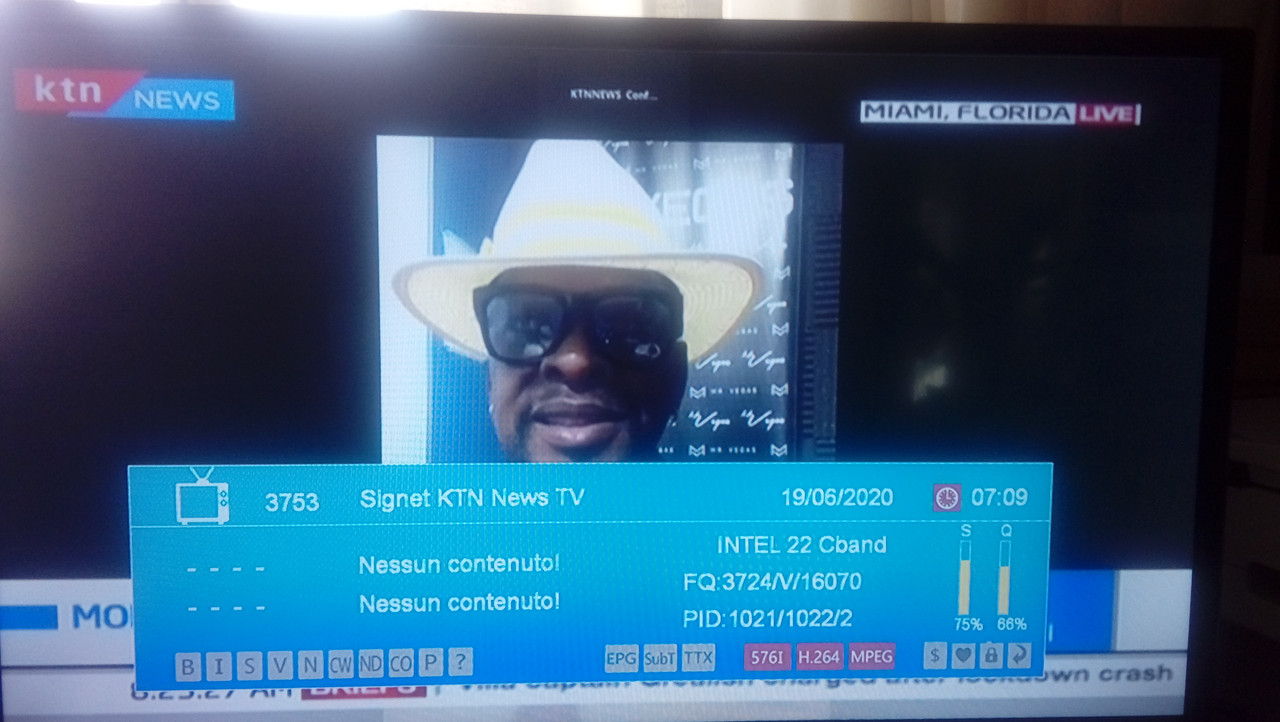Viewport: 1280px width, 722px height.
Task: Click the channel name Signet KTN News TV
Action: point(472,498)
